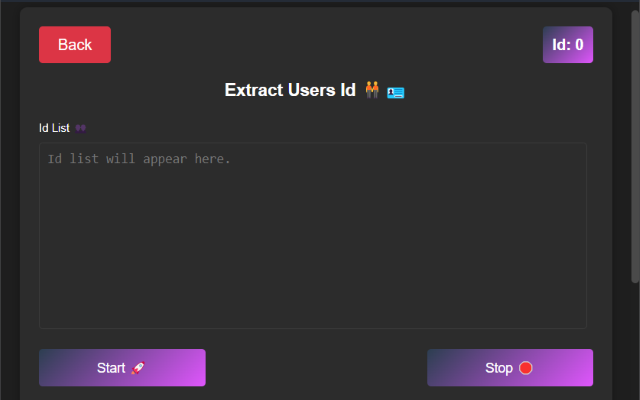Go back using the red Back button
This screenshot has height=400, width=640.
tap(75, 44)
